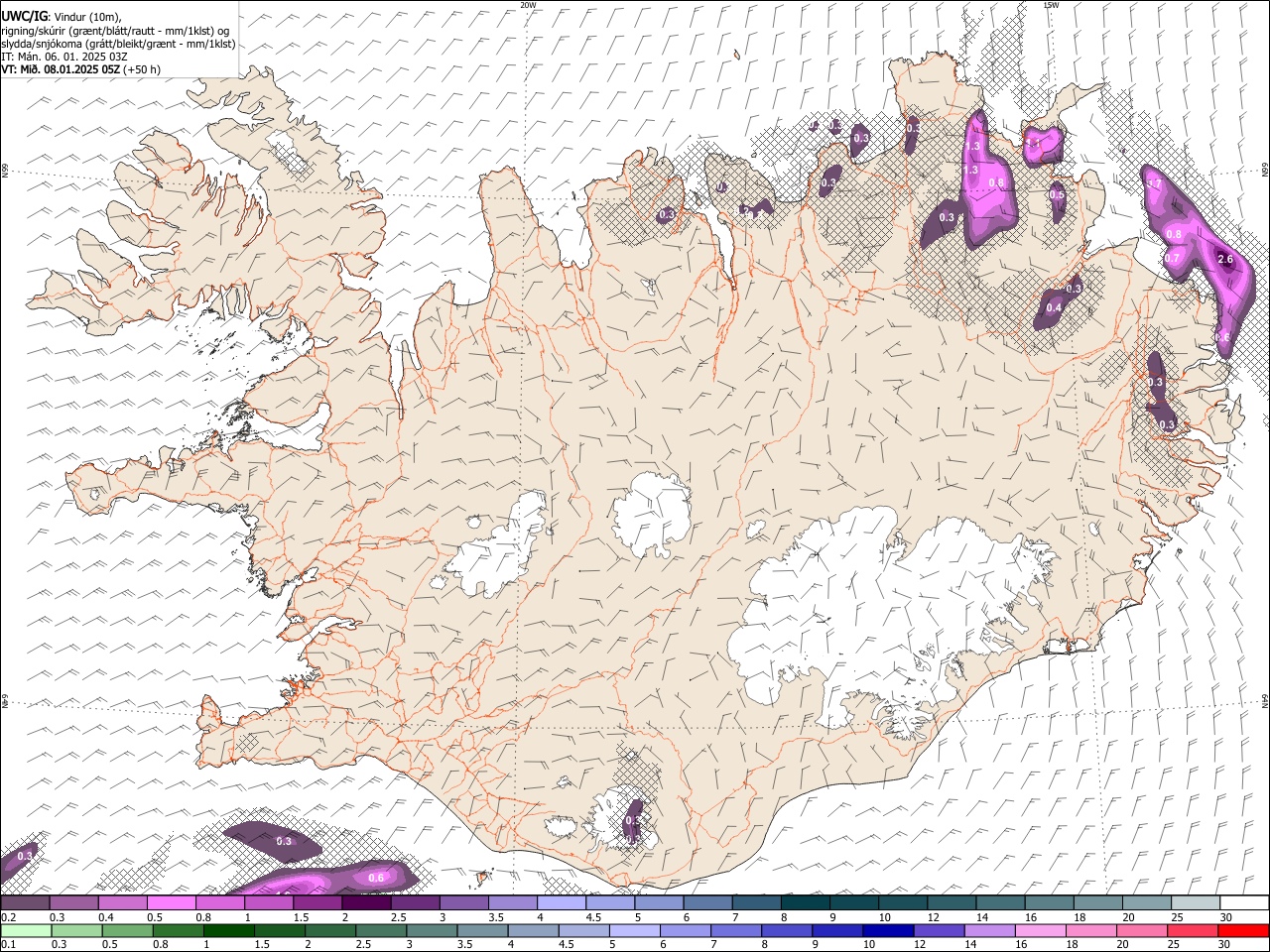Click the '15W' longitude label
The image size is (1270, 952).
point(1051,5)
